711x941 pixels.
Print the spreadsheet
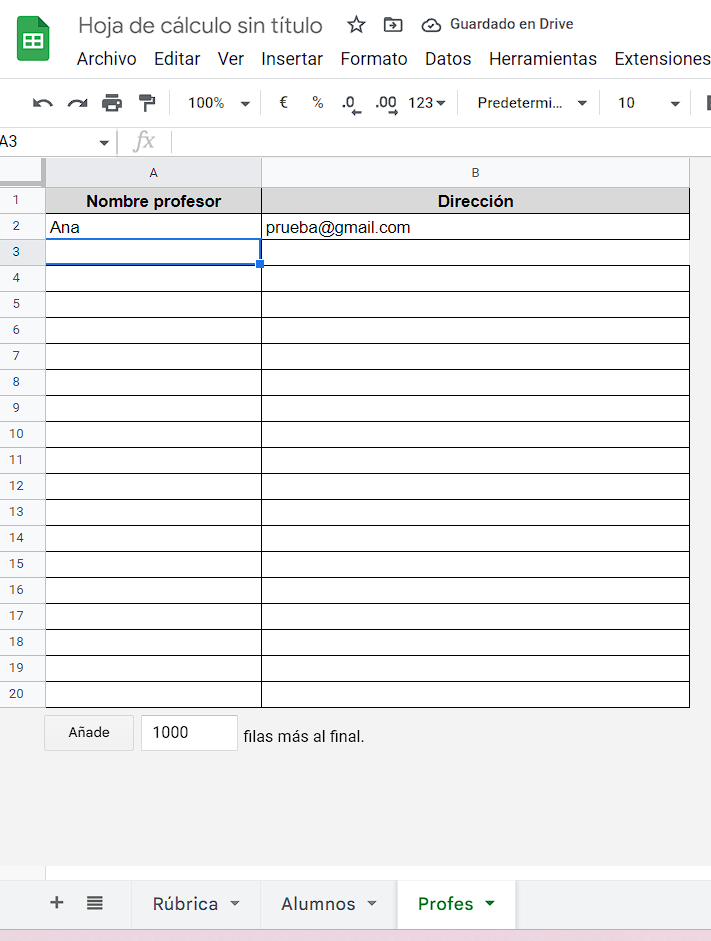(x=112, y=103)
